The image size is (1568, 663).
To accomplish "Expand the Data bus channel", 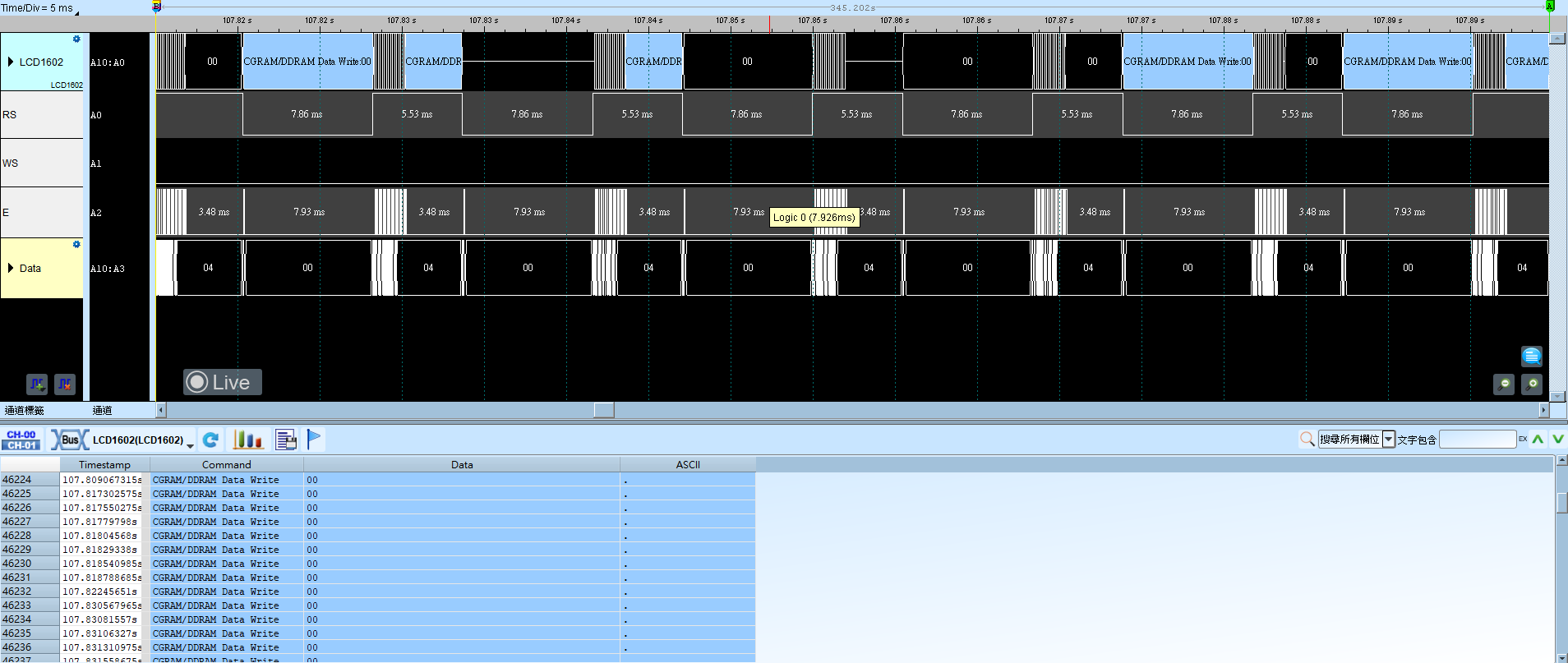I will 10,268.
